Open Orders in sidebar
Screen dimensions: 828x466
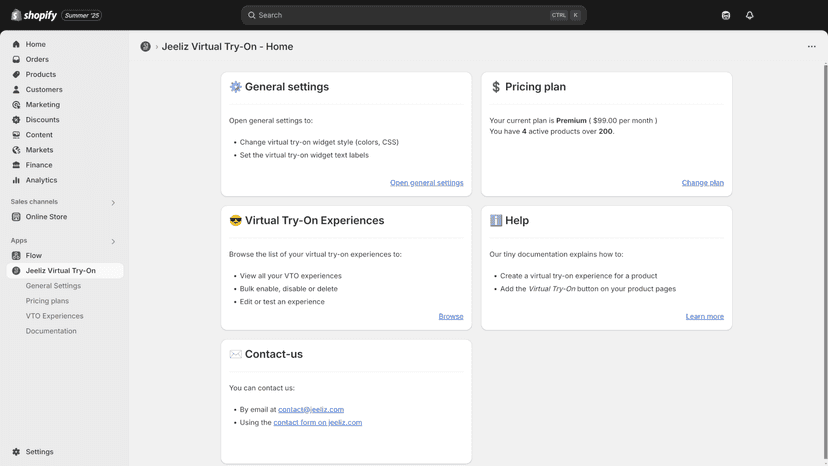pyautogui.click(x=37, y=59)
